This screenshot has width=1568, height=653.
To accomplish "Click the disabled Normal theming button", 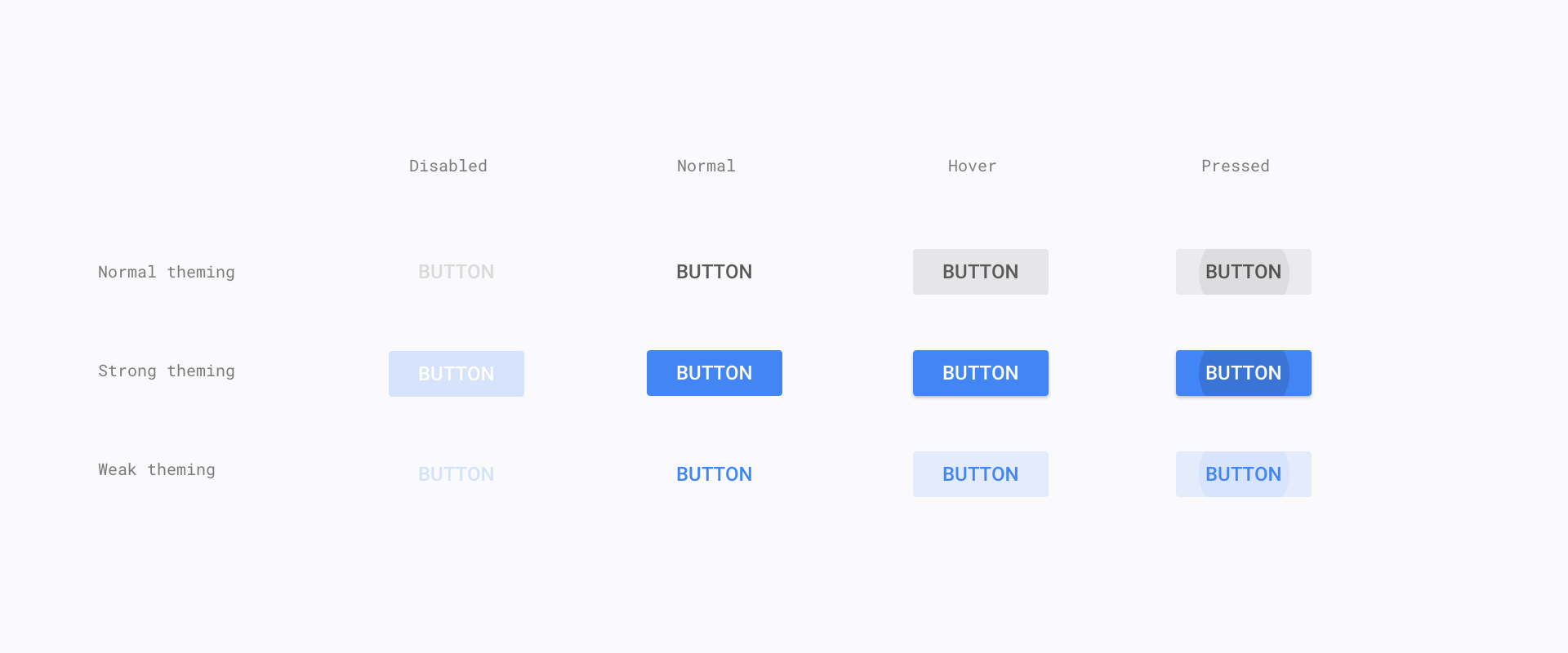I will point(456,272).
